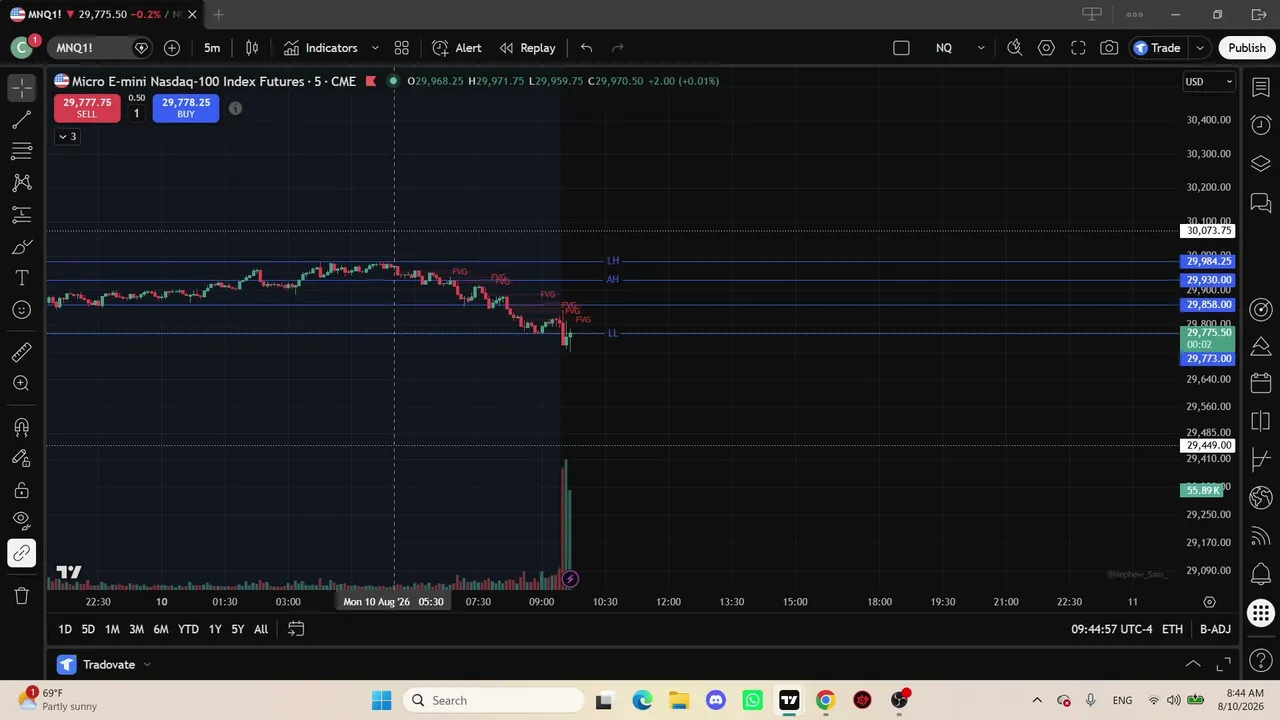Expand the favorite indicators dropdown arrow

(375, 48)
